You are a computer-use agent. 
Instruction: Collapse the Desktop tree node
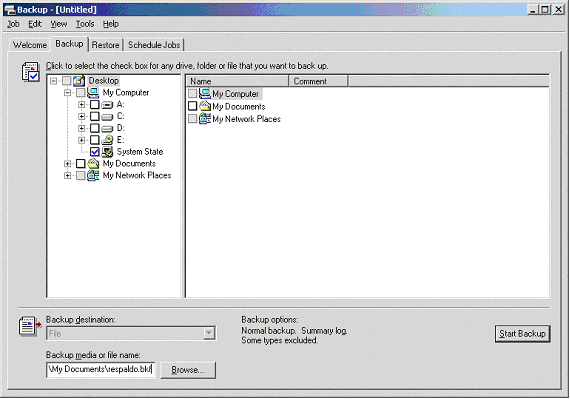(53, 81)
